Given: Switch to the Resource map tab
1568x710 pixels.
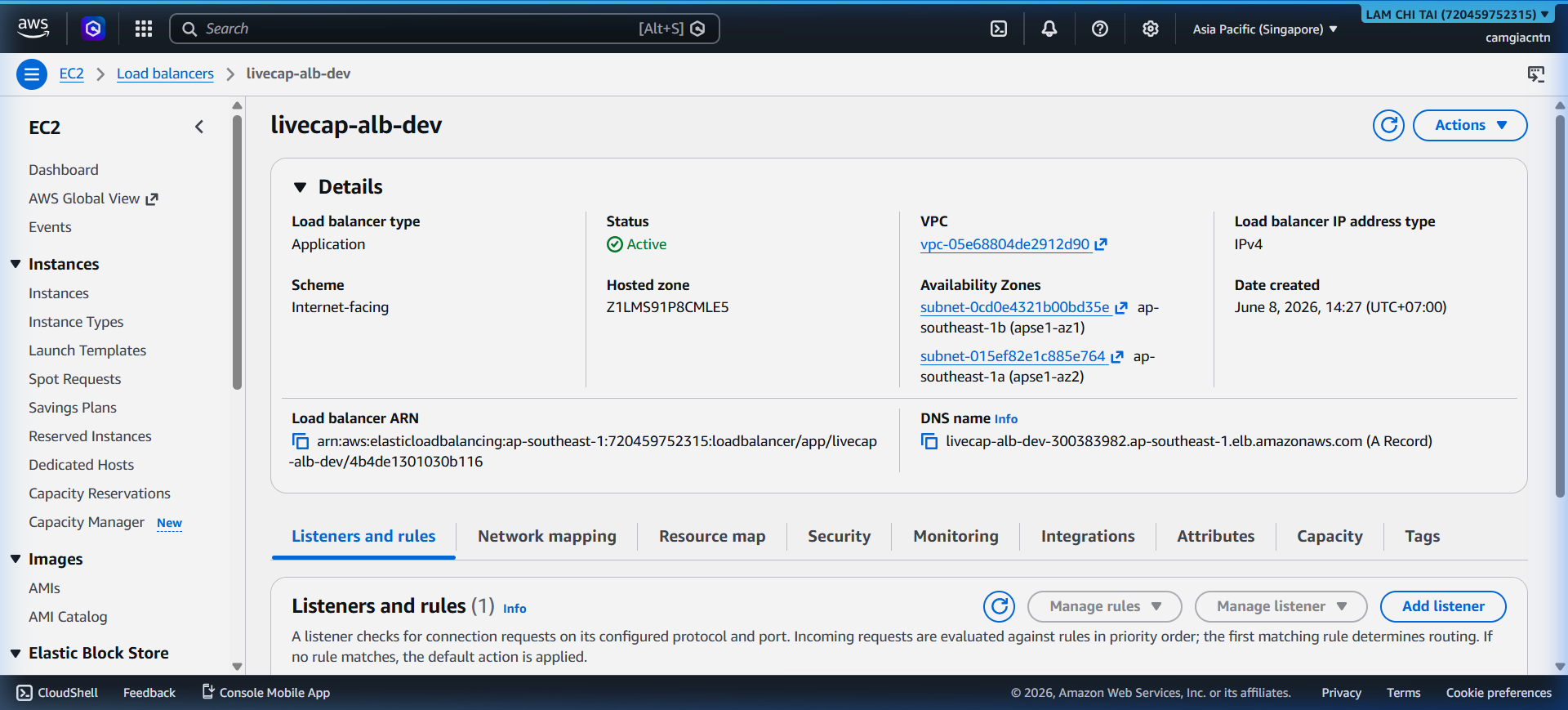Looking at the screenshot, I should 712,536.
